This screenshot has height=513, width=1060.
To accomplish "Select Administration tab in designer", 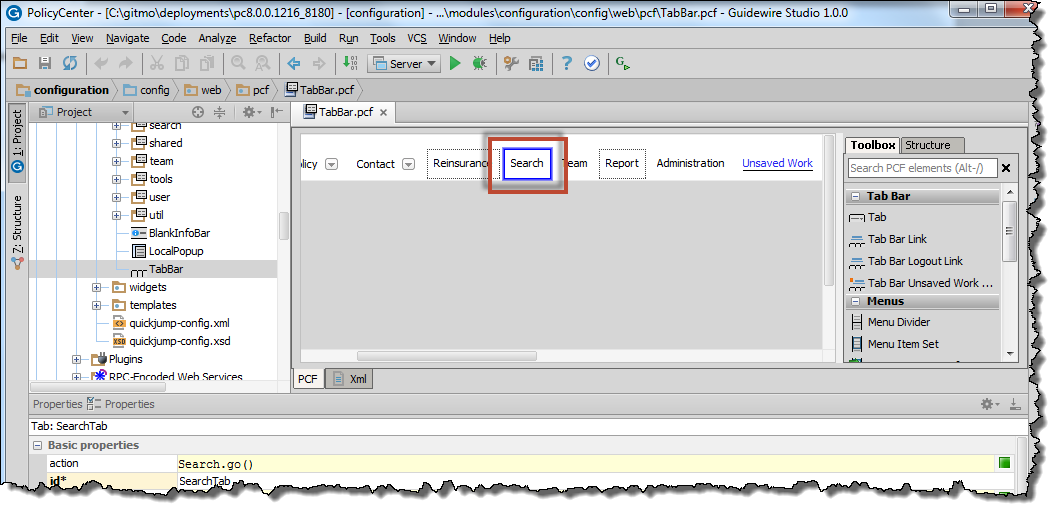I will pyautogui.click(x=690, y=163).
